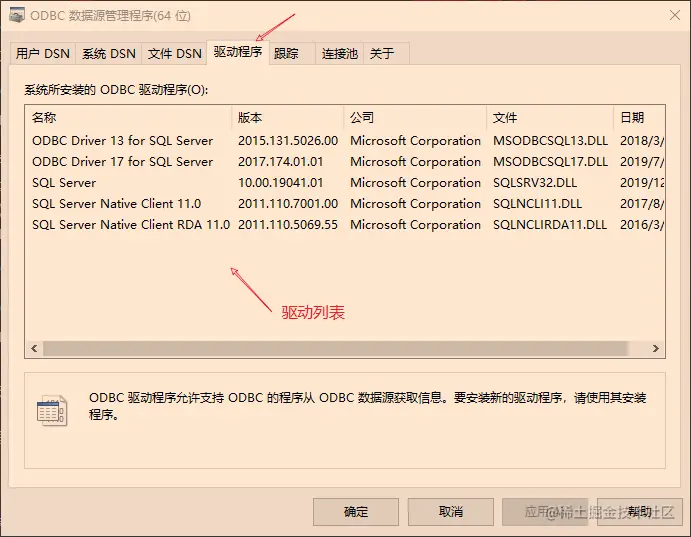Open the 驱动程序 tab
This screenshot has width=691, height=537.
click(238, 52)
